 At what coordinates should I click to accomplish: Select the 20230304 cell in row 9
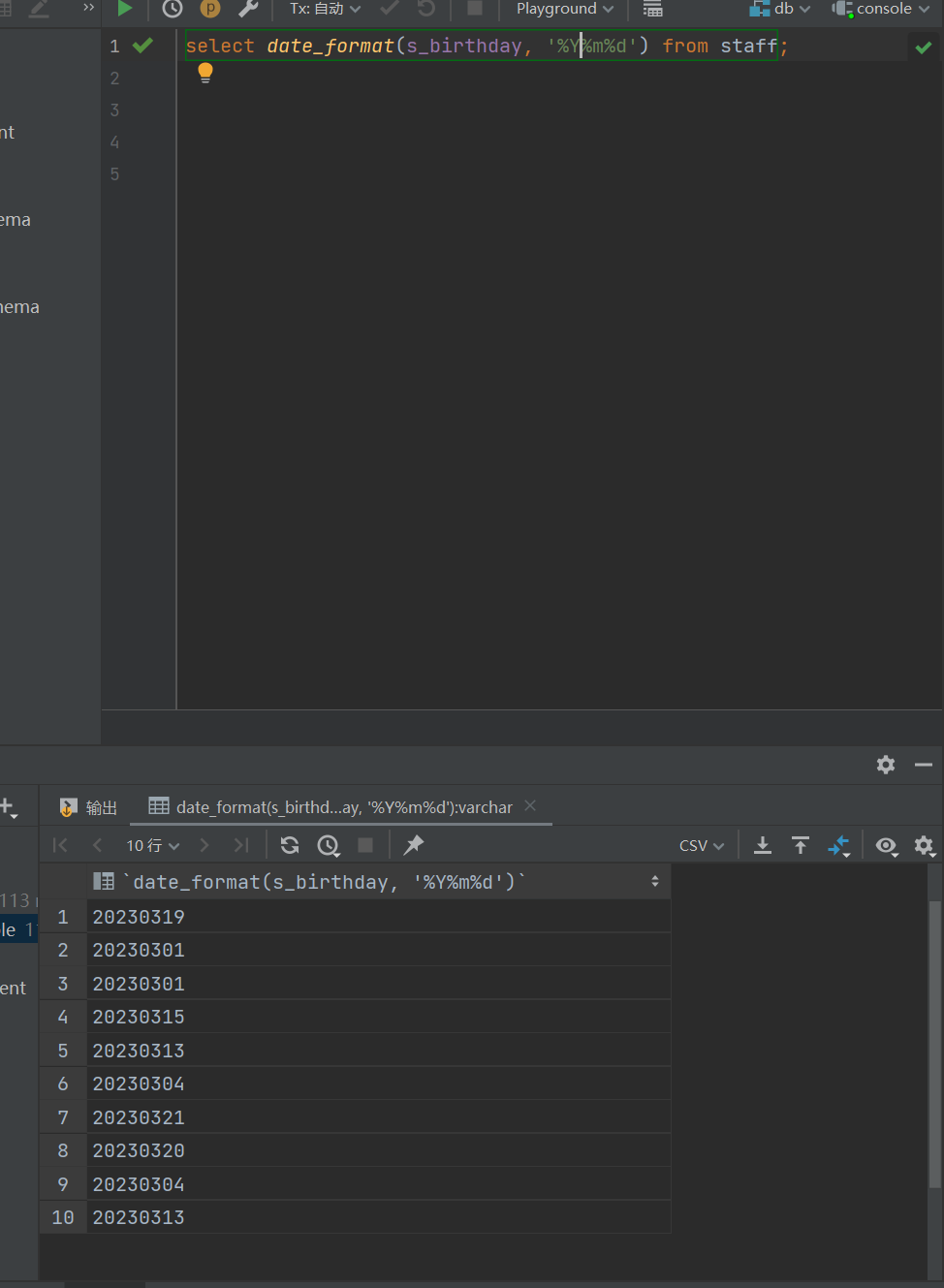(x=378, y=1184)
